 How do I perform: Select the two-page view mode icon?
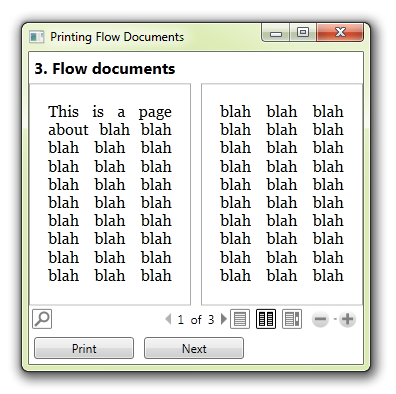click(266, 319)
